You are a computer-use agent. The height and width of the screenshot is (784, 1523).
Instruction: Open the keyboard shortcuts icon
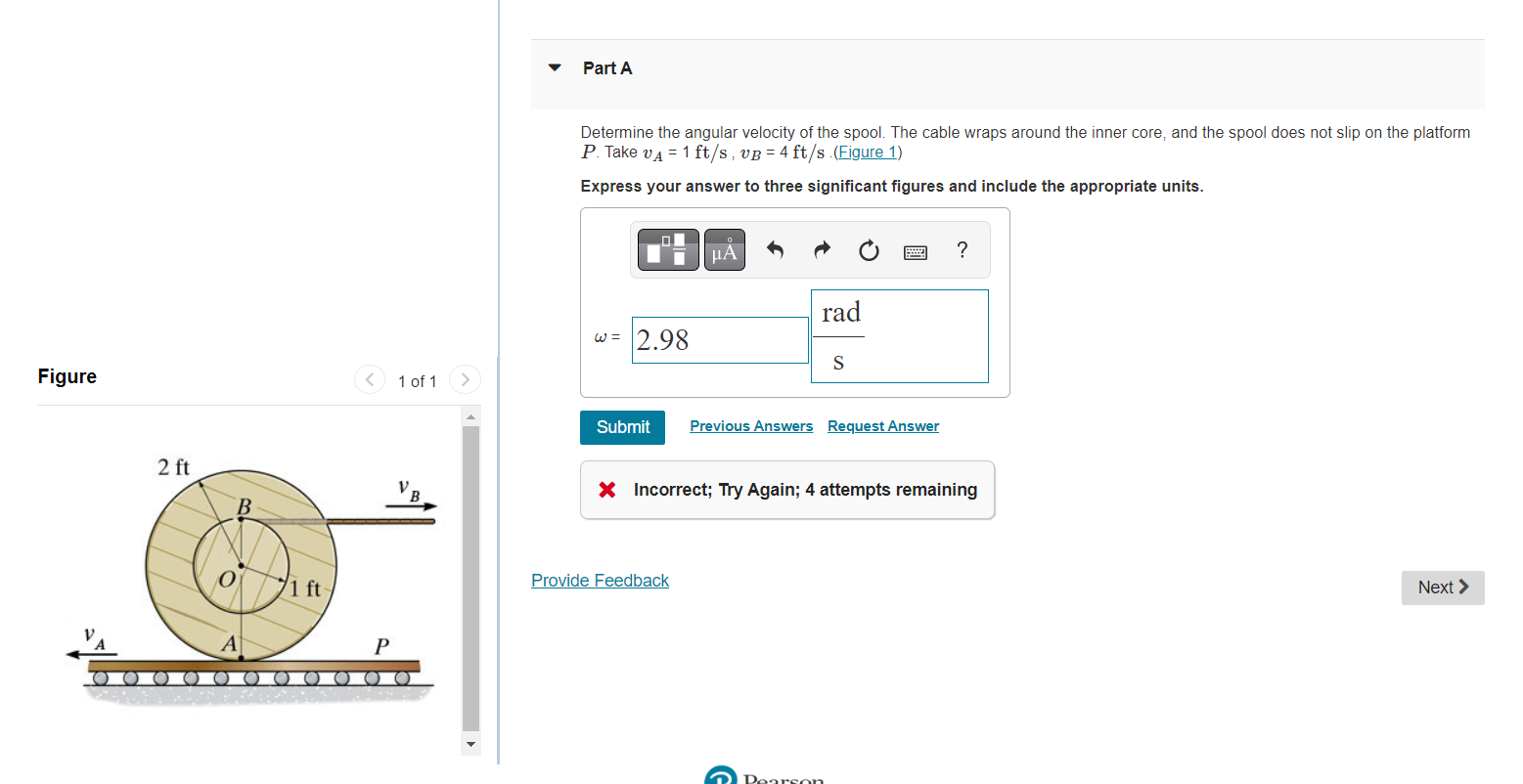(x=915, y=250)
